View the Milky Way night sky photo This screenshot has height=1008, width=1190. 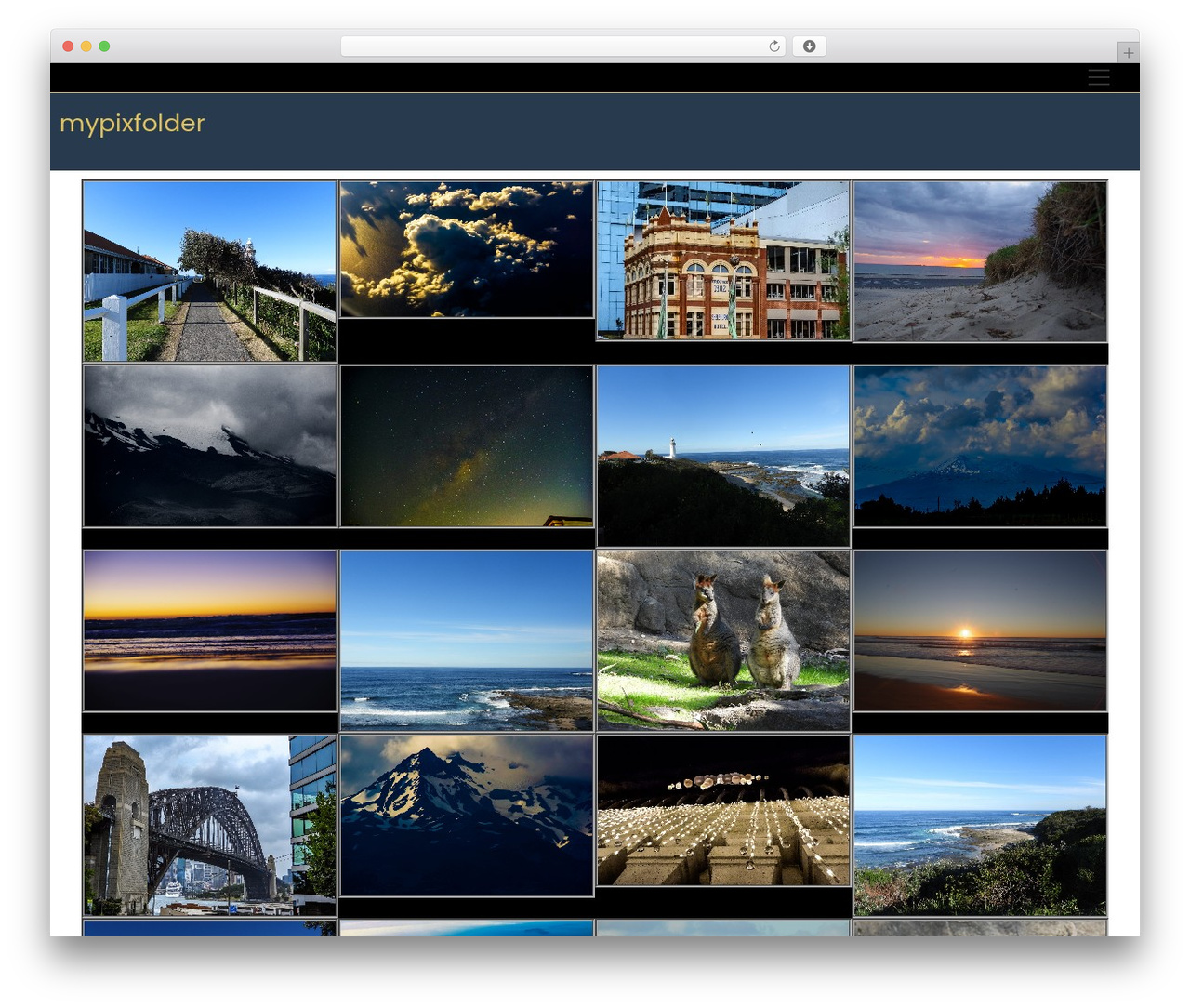pyautogui.click(x=467, y=446)
